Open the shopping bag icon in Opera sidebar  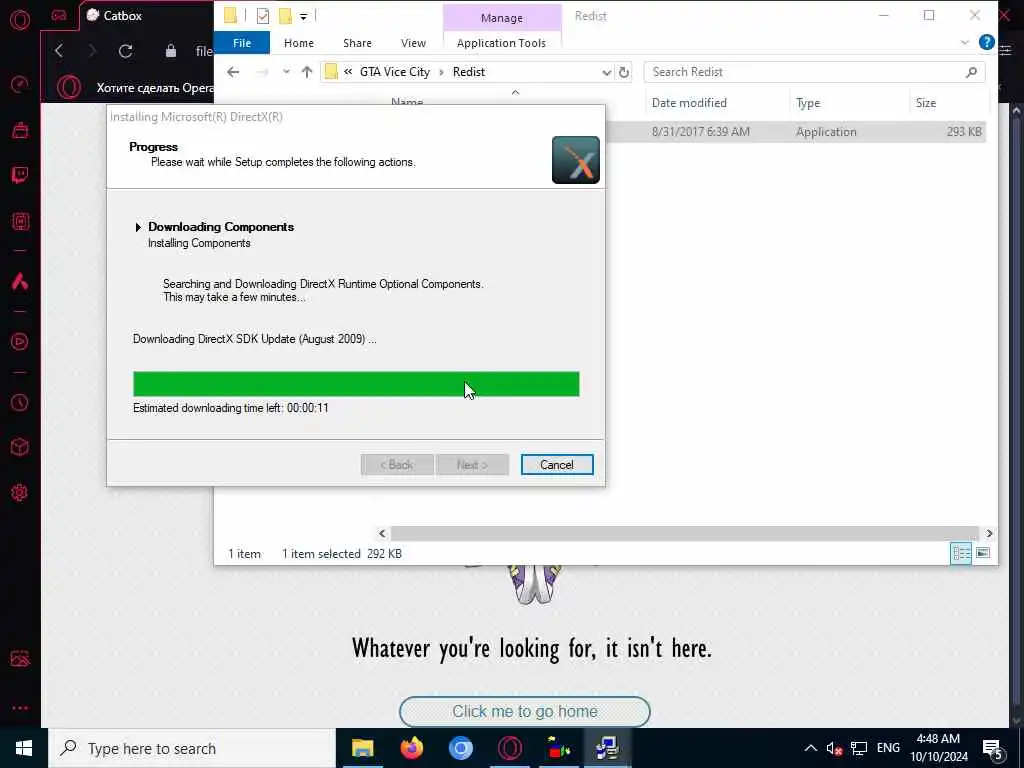click(20, 130)
